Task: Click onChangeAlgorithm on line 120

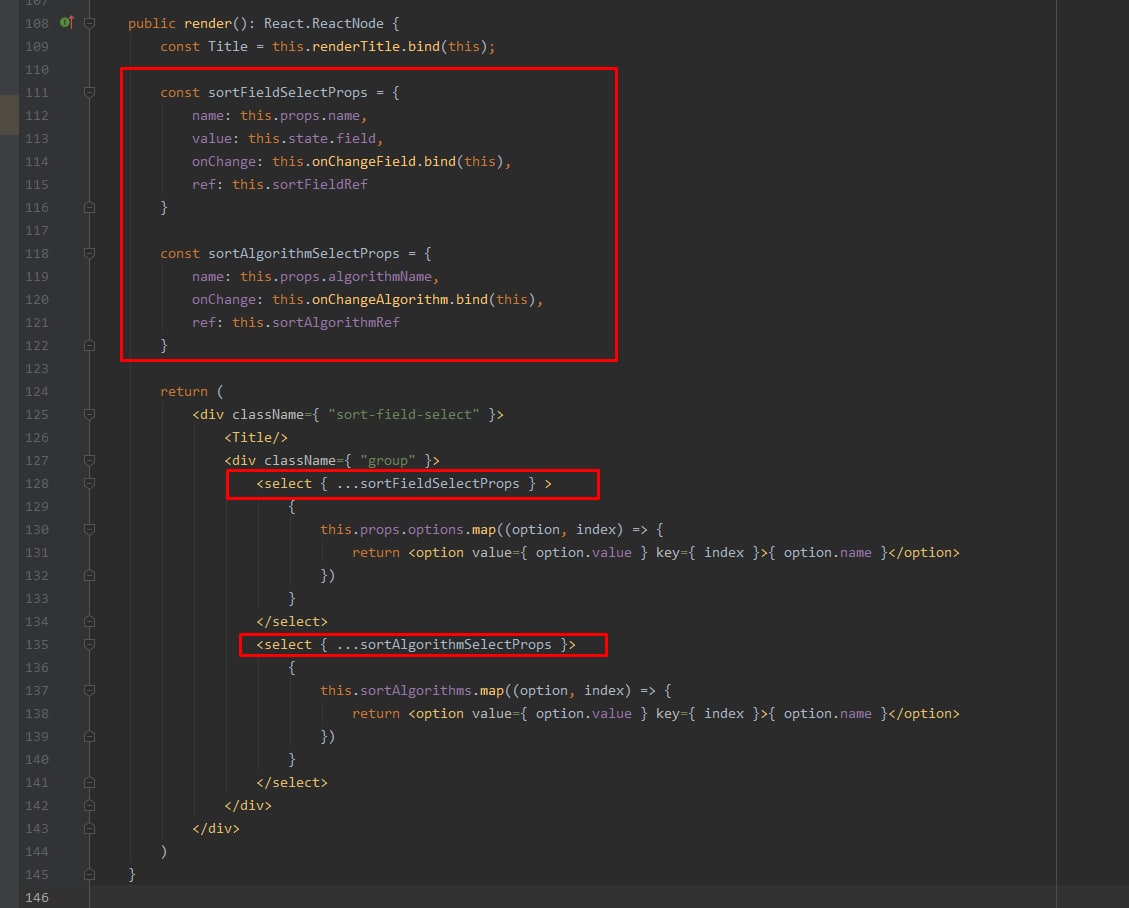Action: 379,300
